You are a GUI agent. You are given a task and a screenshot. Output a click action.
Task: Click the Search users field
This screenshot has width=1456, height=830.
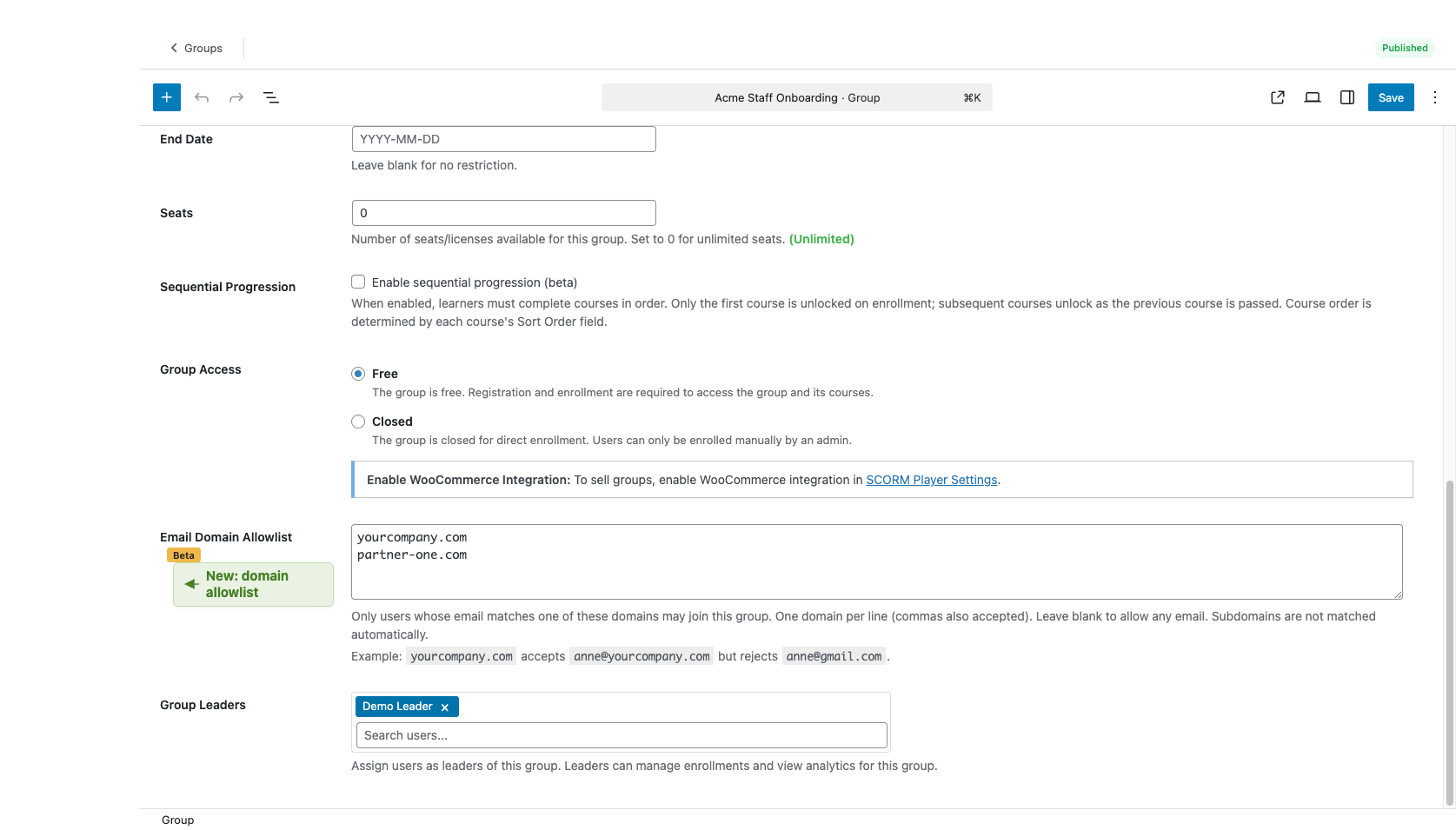[621, 735]
